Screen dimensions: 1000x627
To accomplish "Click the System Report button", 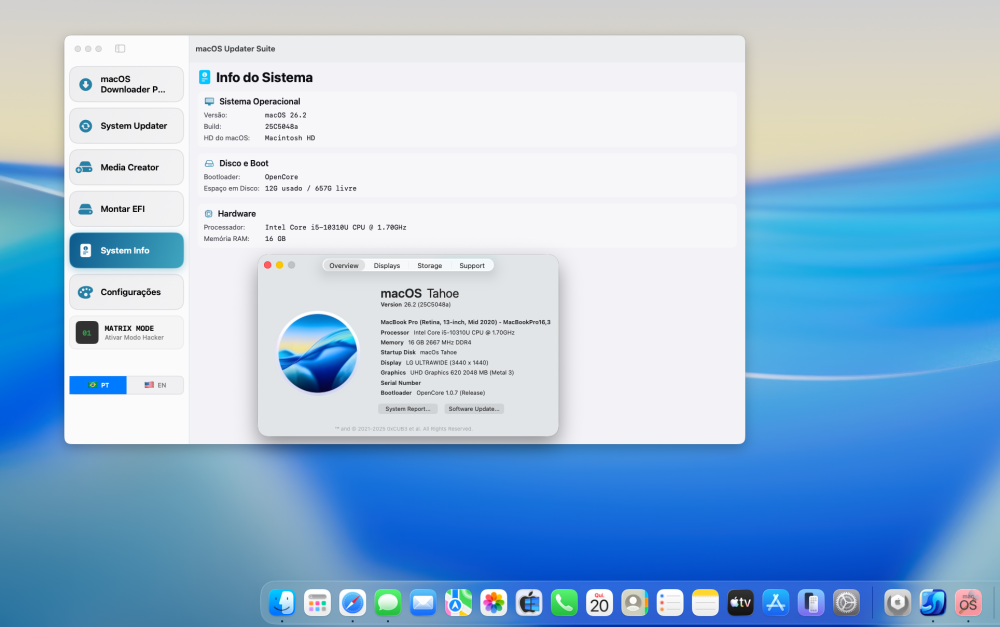I will click(408, 409).
